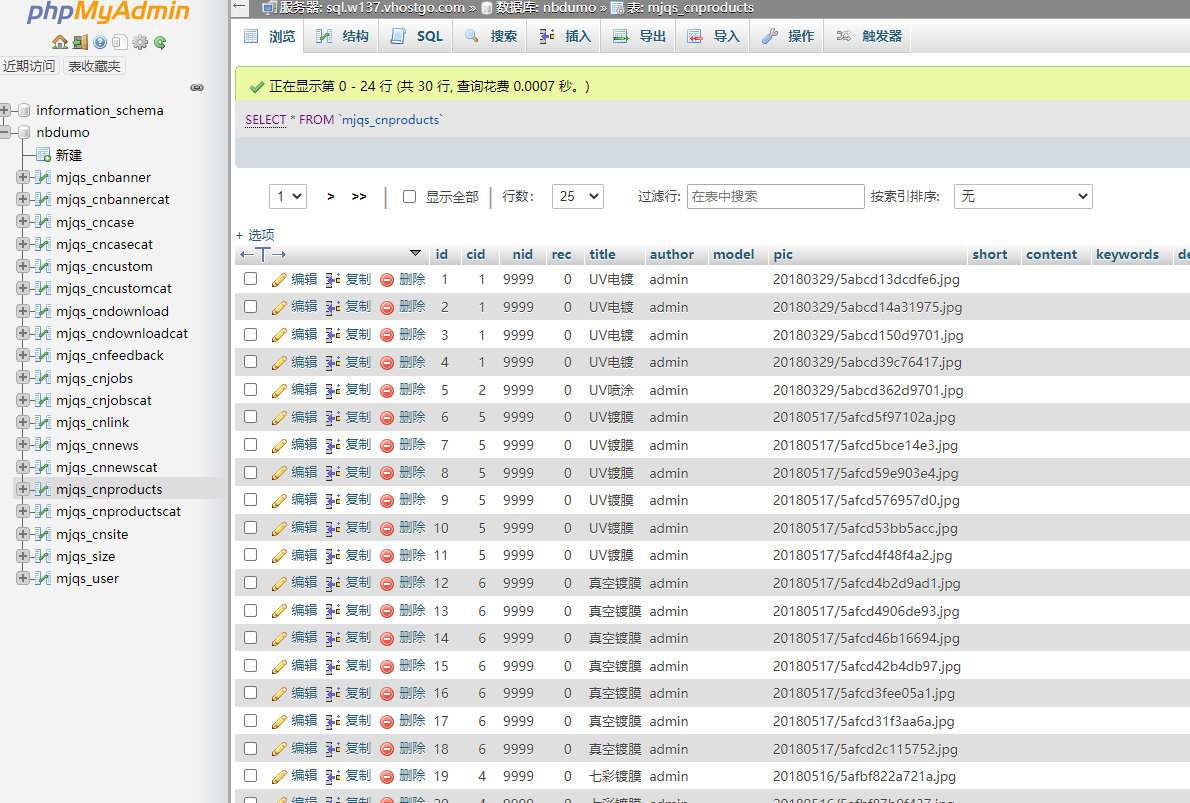This screenshot has width=1190, height=803.
Task: Click the log out door icon
Action: 80,42
